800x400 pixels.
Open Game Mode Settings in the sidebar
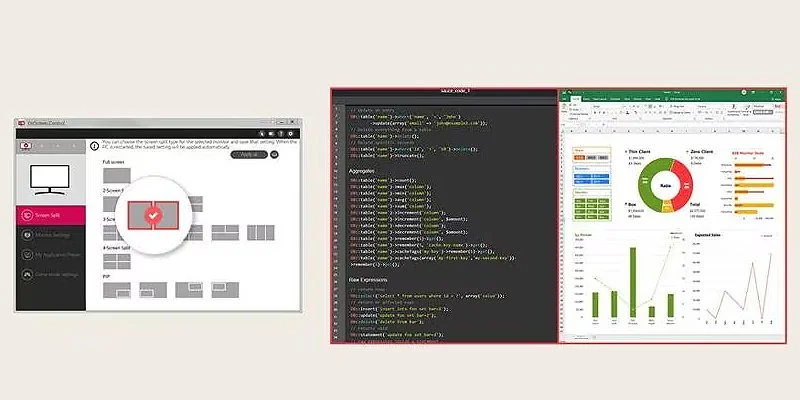pyautogui.click(x=51, y=274)
